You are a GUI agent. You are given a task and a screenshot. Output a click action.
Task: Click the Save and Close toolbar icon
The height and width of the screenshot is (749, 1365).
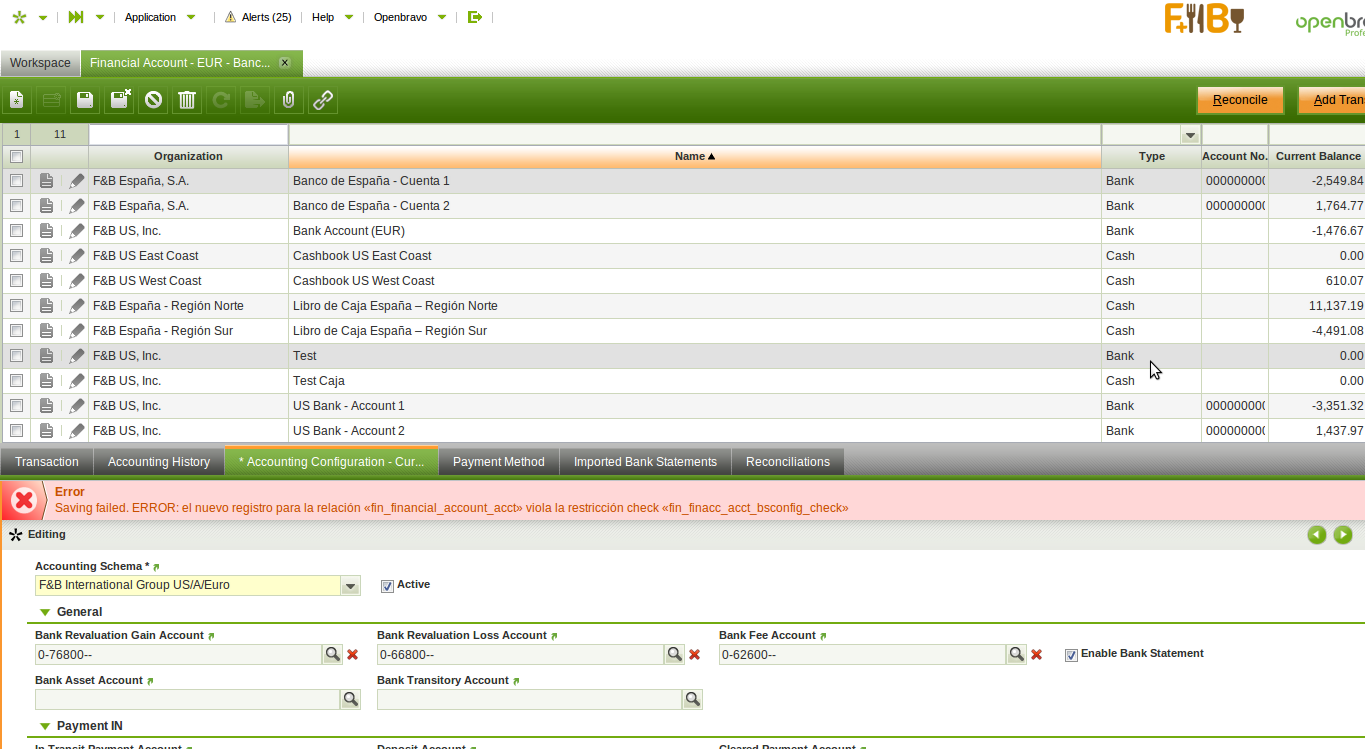120,100
